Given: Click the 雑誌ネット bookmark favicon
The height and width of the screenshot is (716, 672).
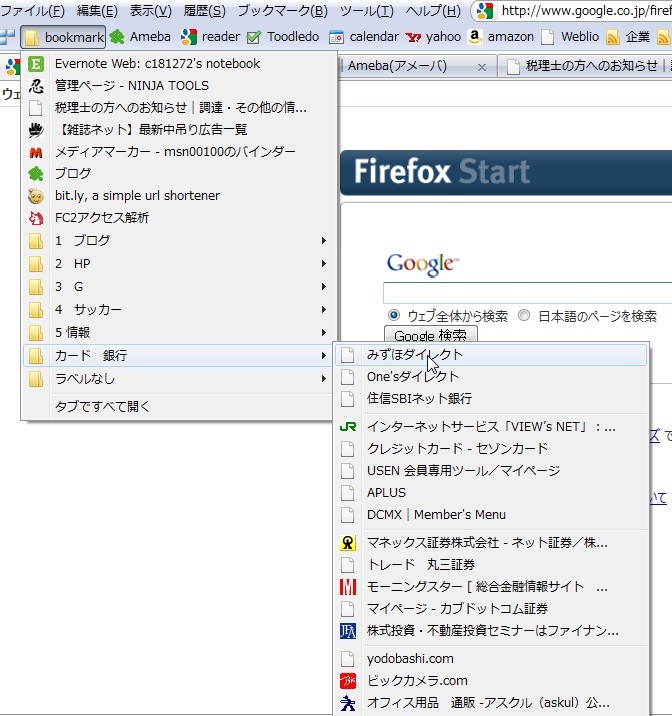Looking at the screenshot, I should coord(36,130).
